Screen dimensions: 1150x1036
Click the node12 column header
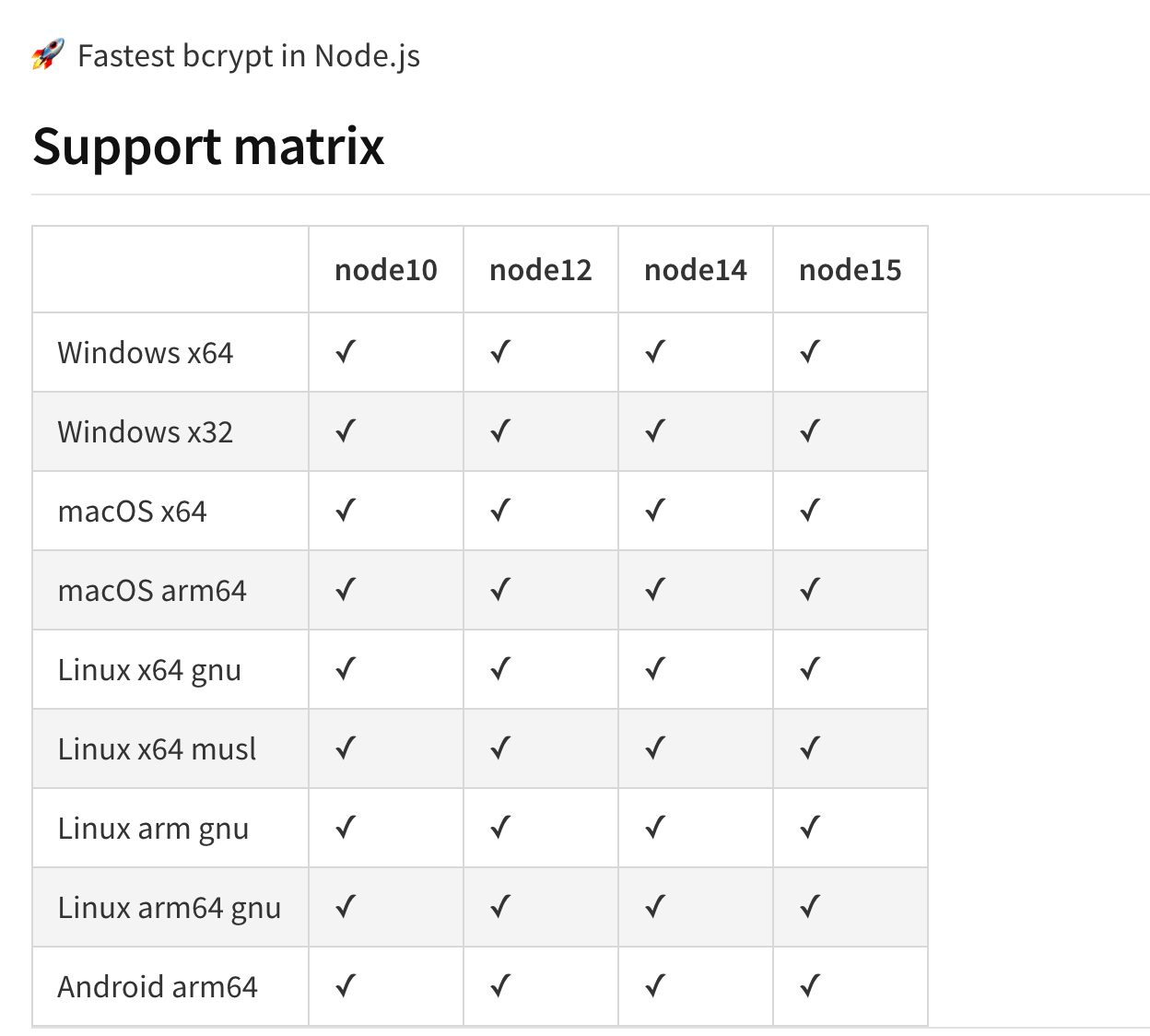pos(540,270)
